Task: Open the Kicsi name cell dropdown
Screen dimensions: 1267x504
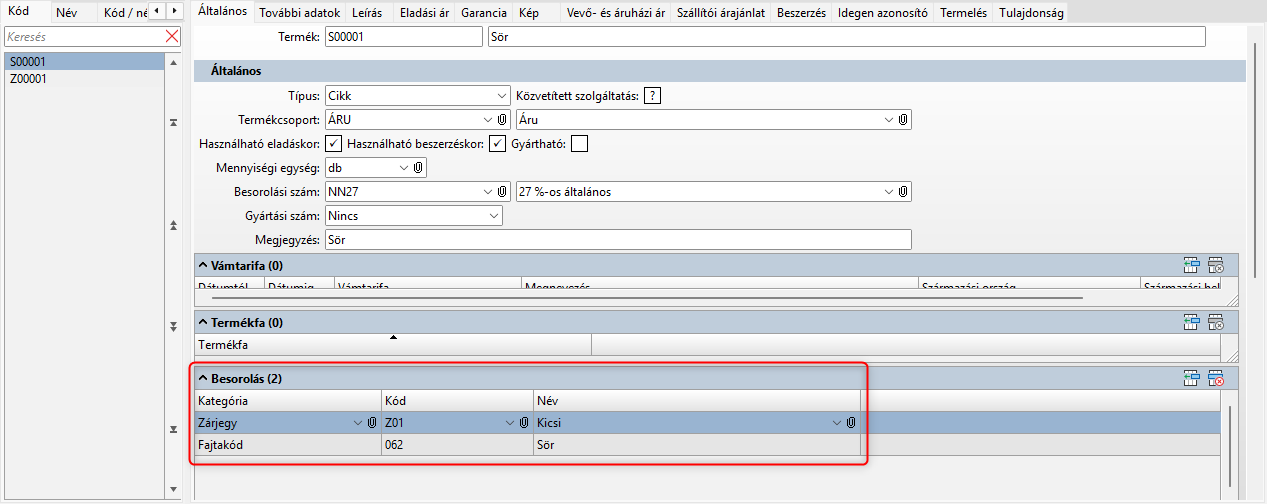Action: click(837, 423)
